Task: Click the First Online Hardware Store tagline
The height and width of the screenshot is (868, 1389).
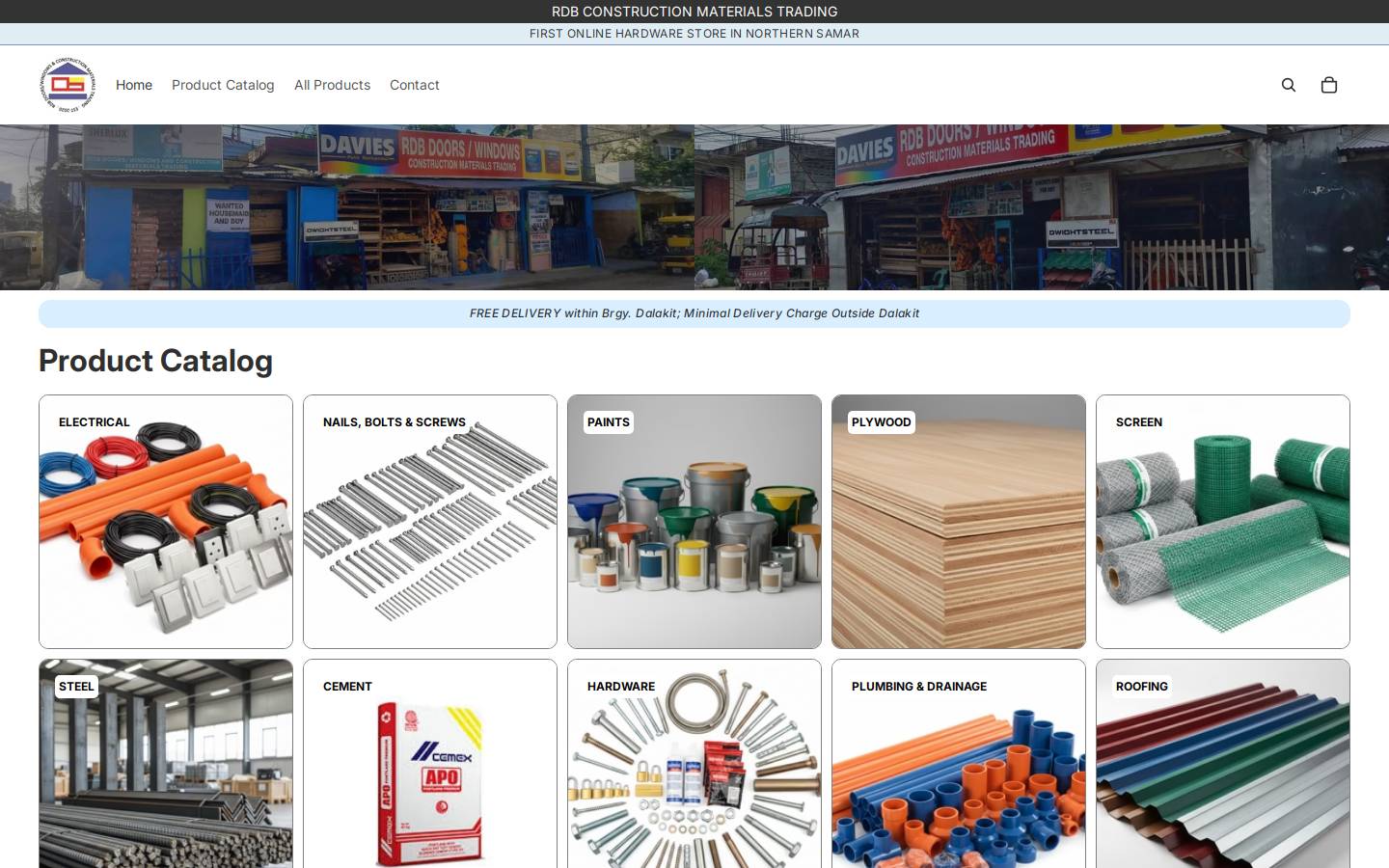Action: [x=694, y=34]
